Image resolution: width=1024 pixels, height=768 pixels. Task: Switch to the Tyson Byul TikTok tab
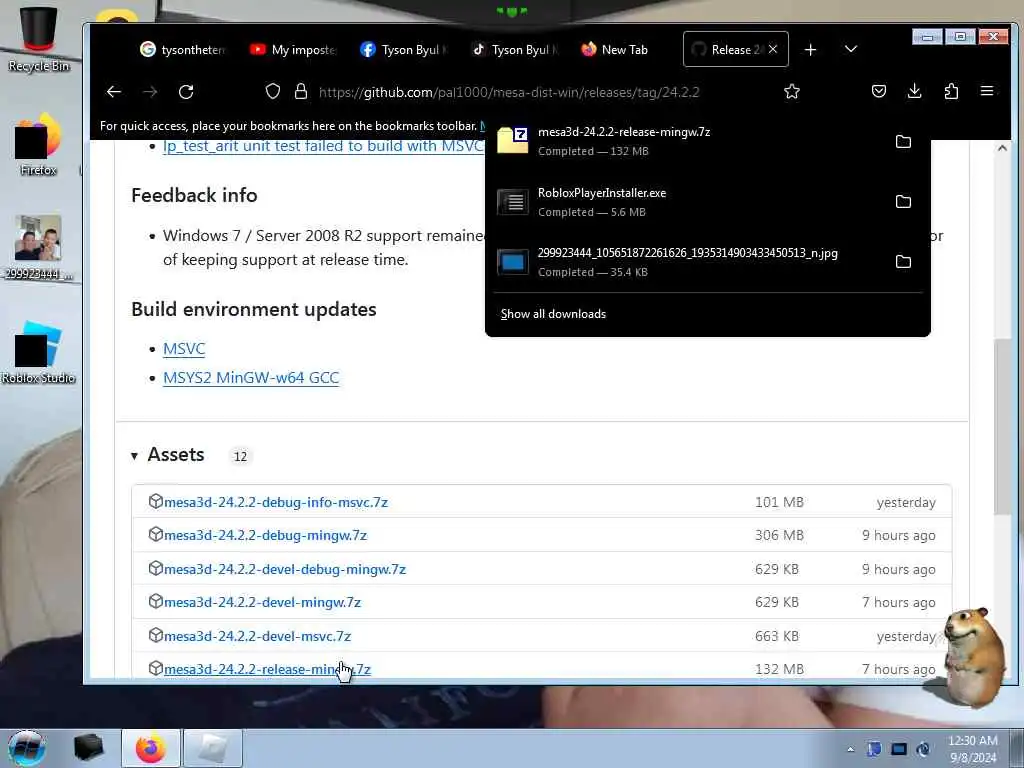[x=515, y=50]
